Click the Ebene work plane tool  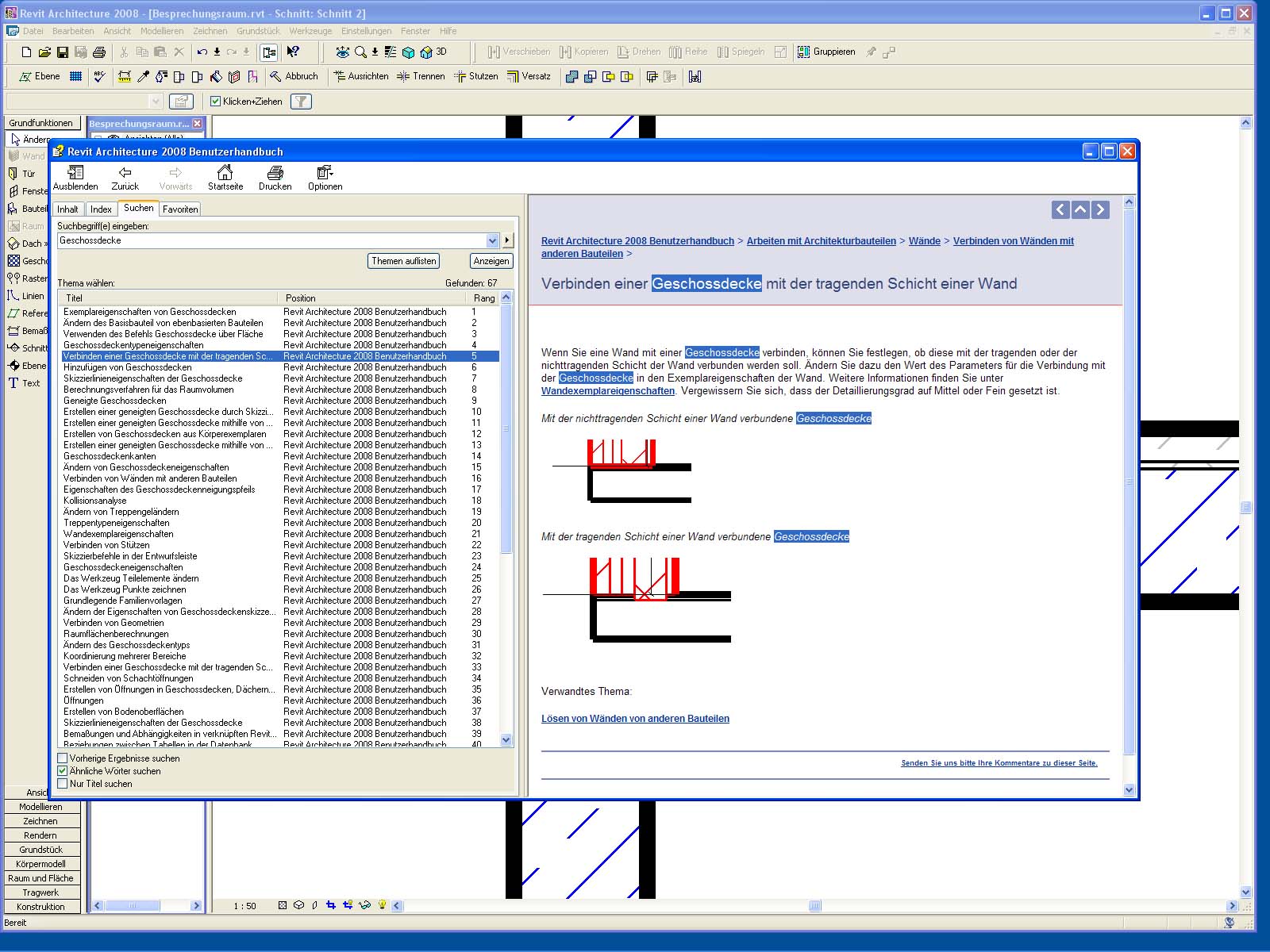(x=40, y=77)
